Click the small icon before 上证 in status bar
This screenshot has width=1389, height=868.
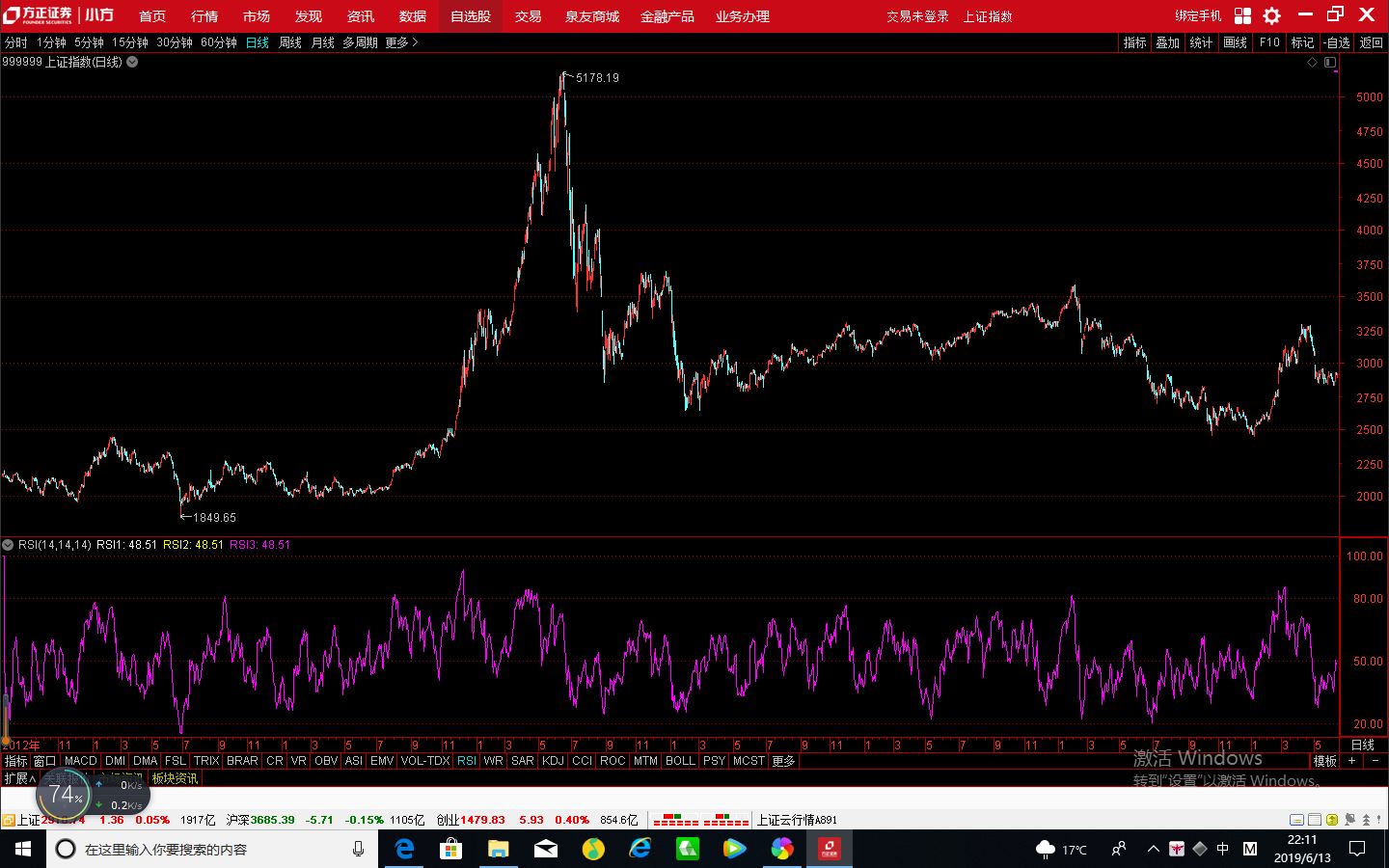tap(8, 820)
